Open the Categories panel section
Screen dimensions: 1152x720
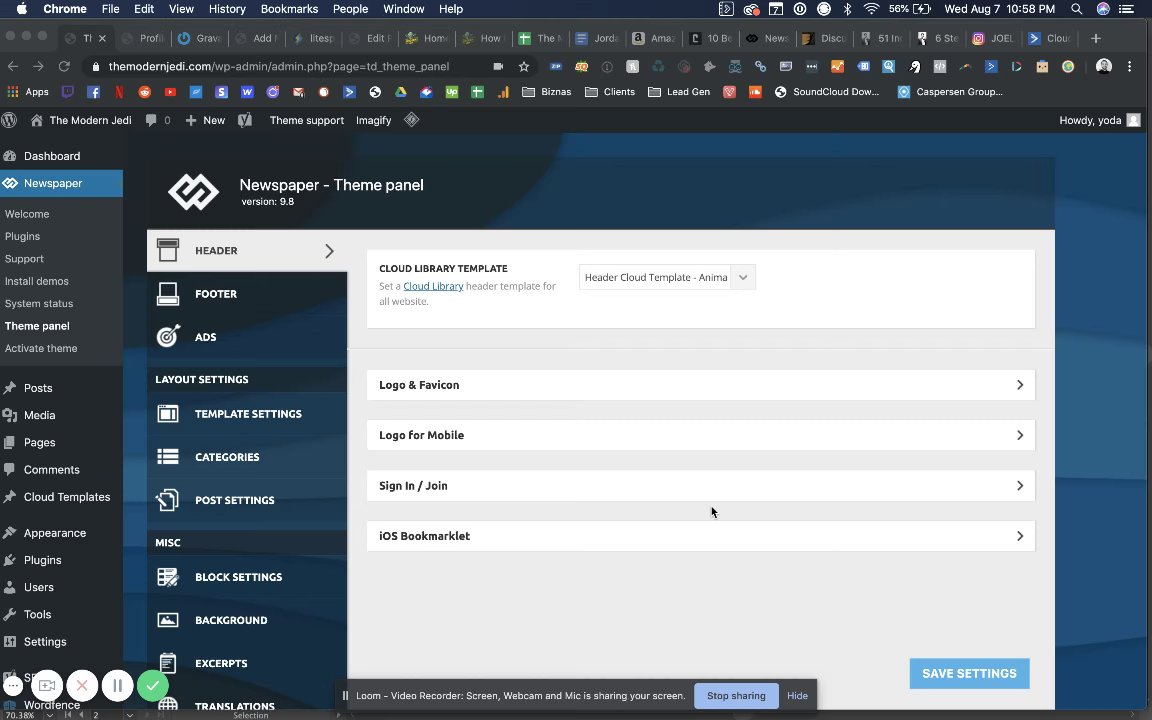click(x=247, y=457)
